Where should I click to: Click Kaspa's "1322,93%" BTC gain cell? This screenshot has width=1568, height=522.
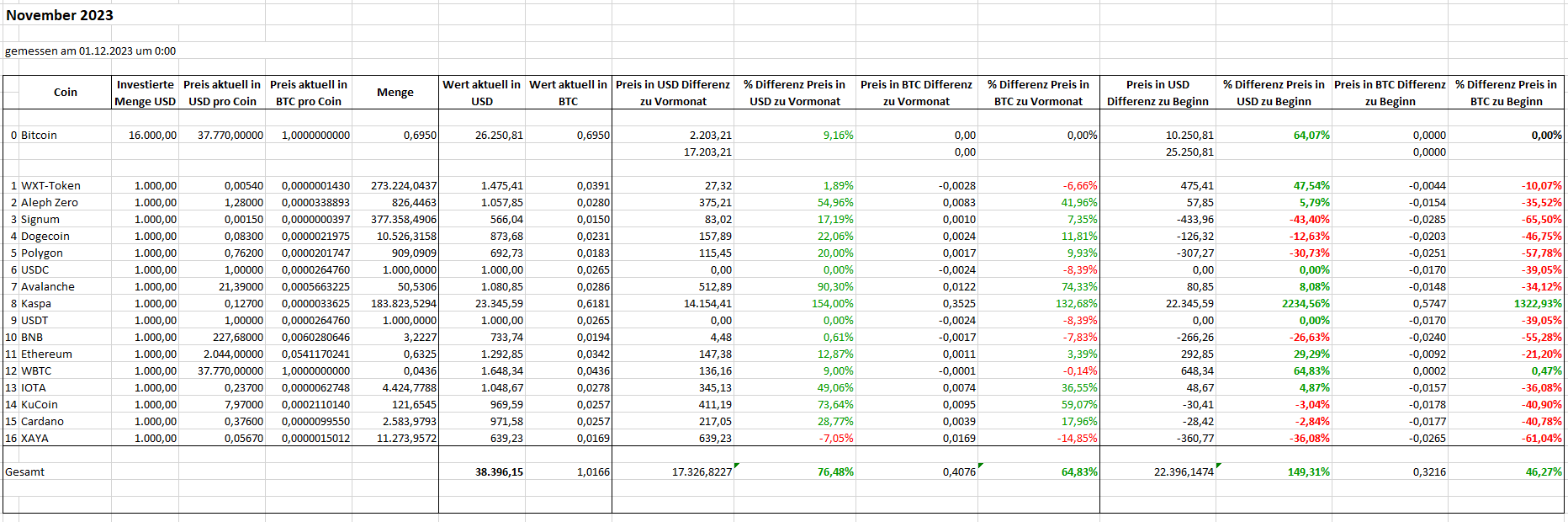click(x=1538, y=303)
